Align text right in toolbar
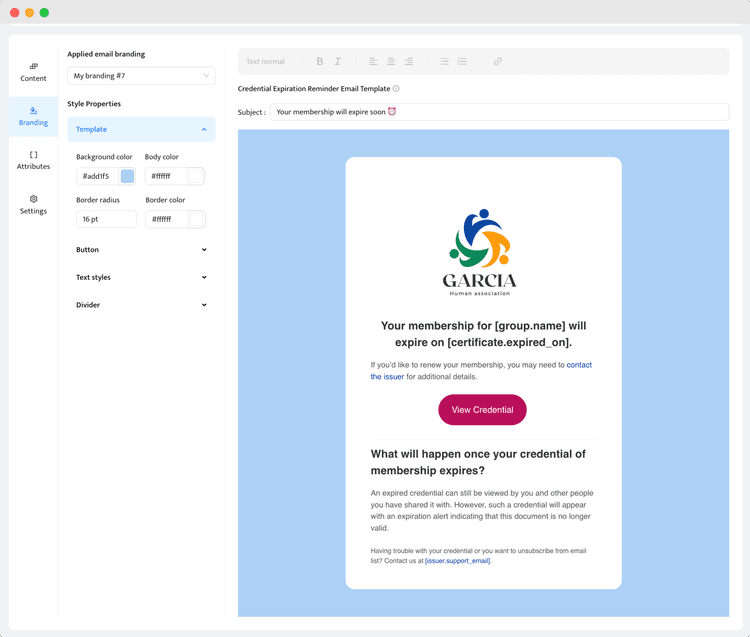 [409, 62]
